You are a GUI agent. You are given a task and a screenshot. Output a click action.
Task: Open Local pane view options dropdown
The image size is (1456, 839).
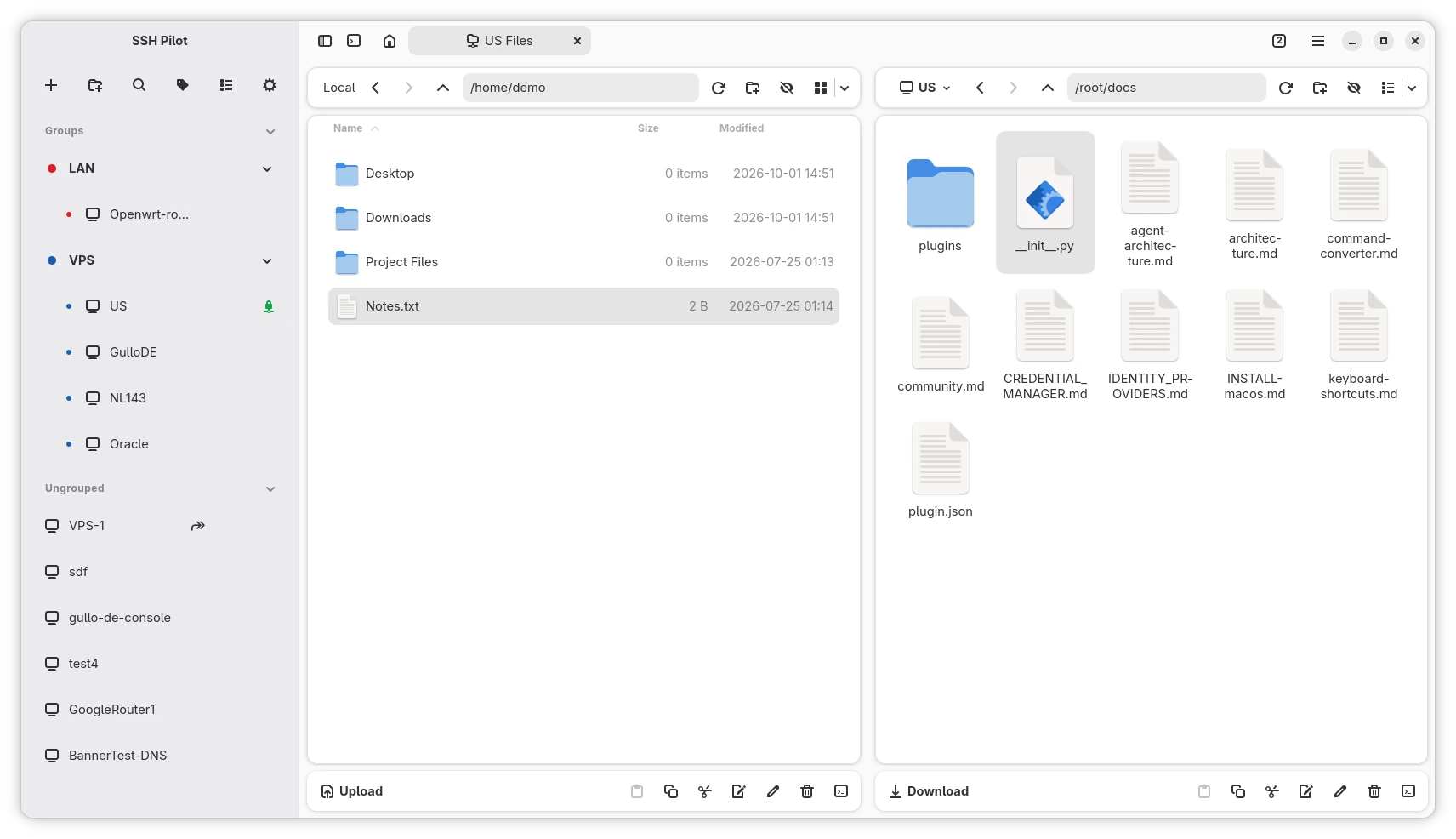click(845, 88)
